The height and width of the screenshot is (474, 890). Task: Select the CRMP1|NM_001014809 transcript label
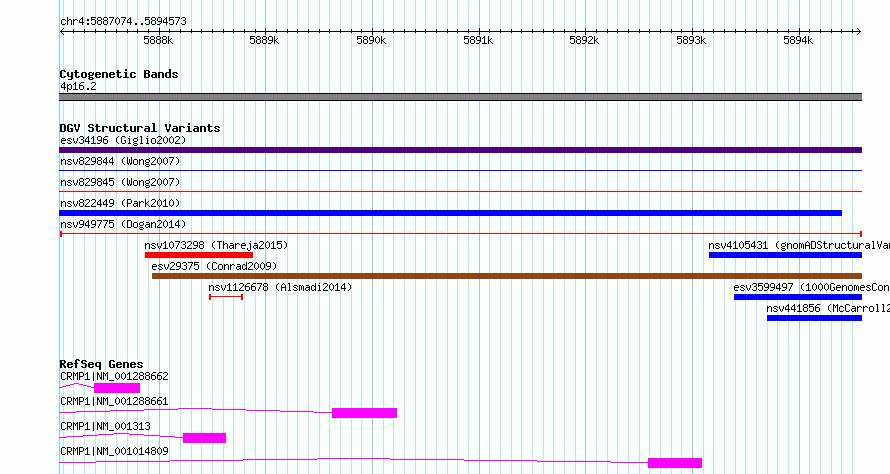tap(114, 451)
